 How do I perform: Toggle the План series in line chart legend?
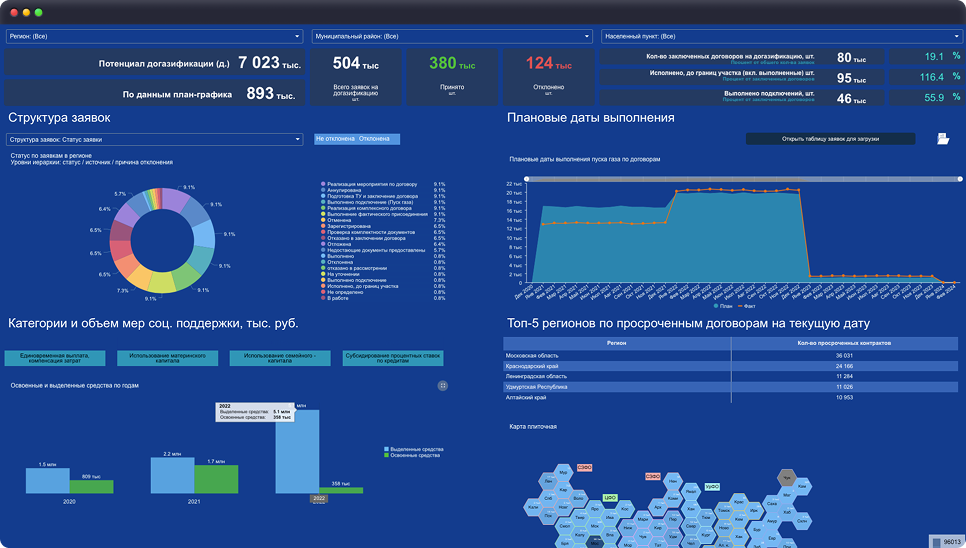click(x=723, y=306)
